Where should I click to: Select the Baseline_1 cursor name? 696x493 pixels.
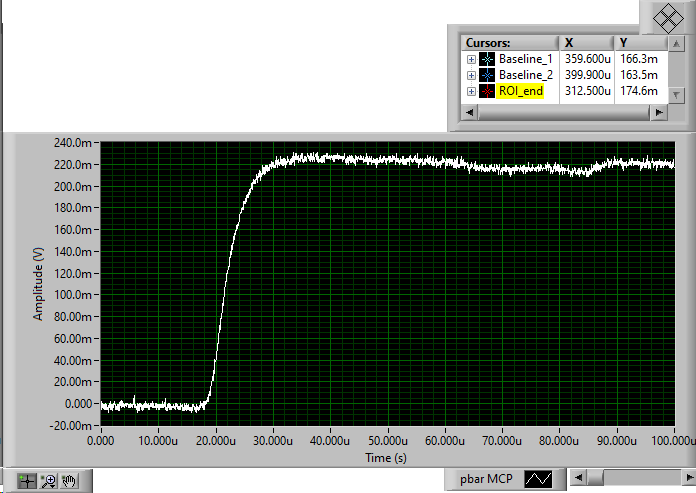point(526,59)
